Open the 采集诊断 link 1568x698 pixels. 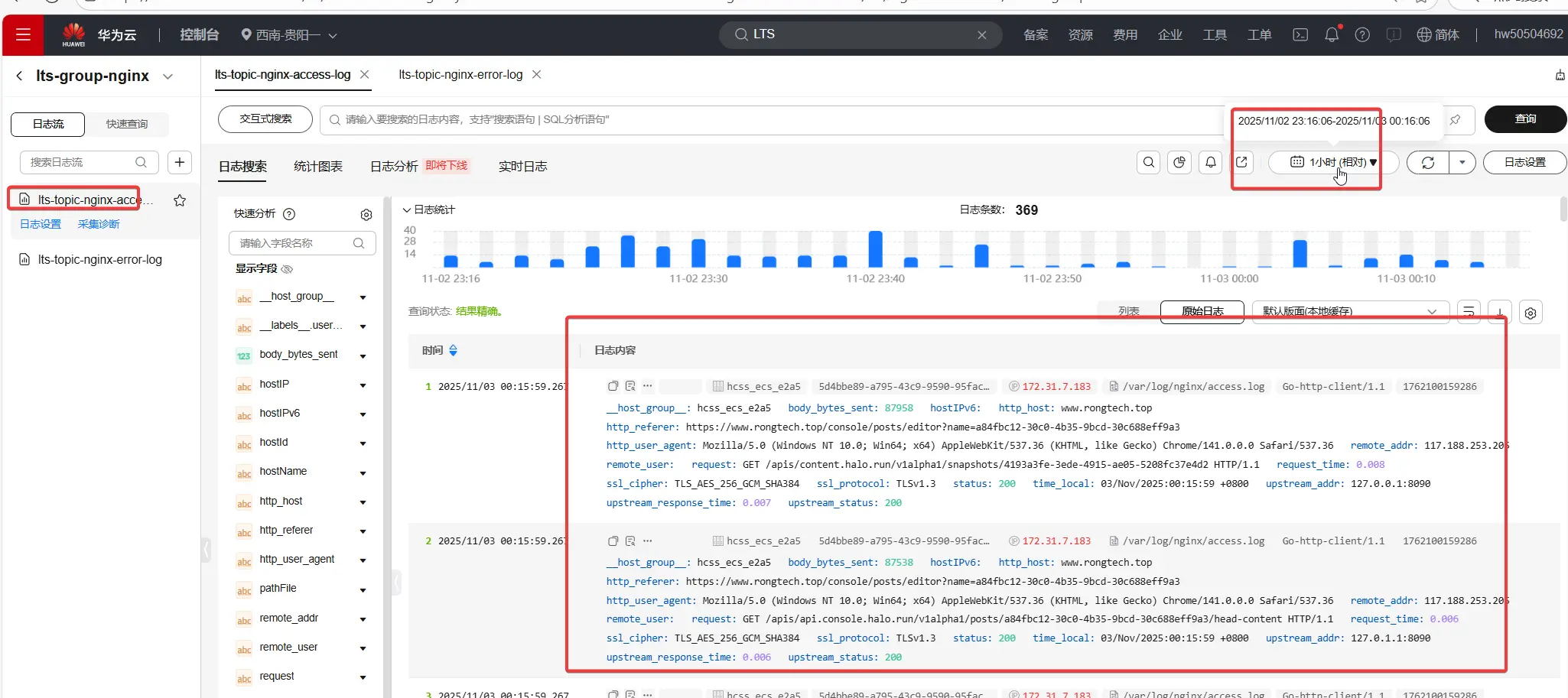[99, 224]
